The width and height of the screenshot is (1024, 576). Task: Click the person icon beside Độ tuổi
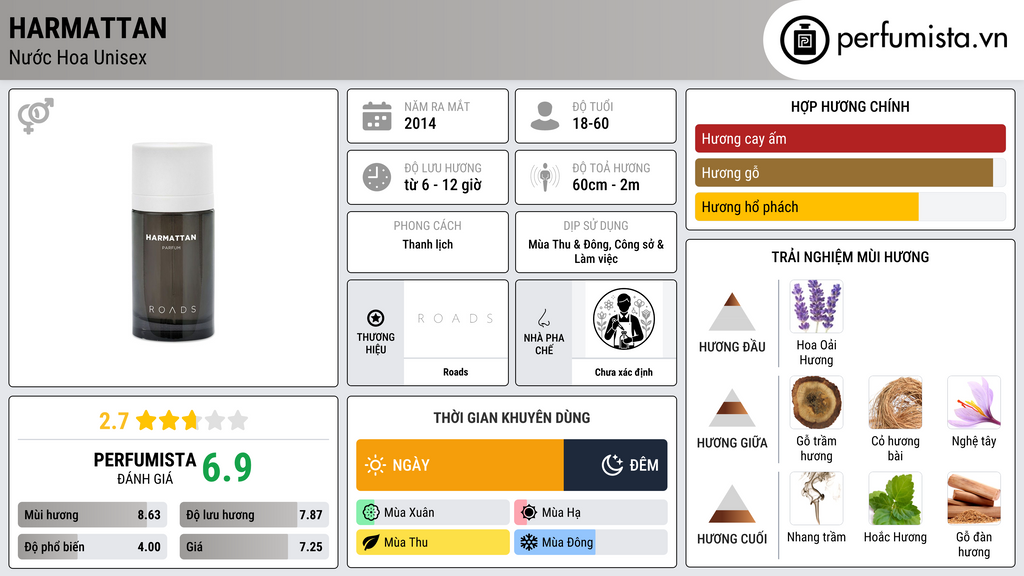[x=545, y=116]
